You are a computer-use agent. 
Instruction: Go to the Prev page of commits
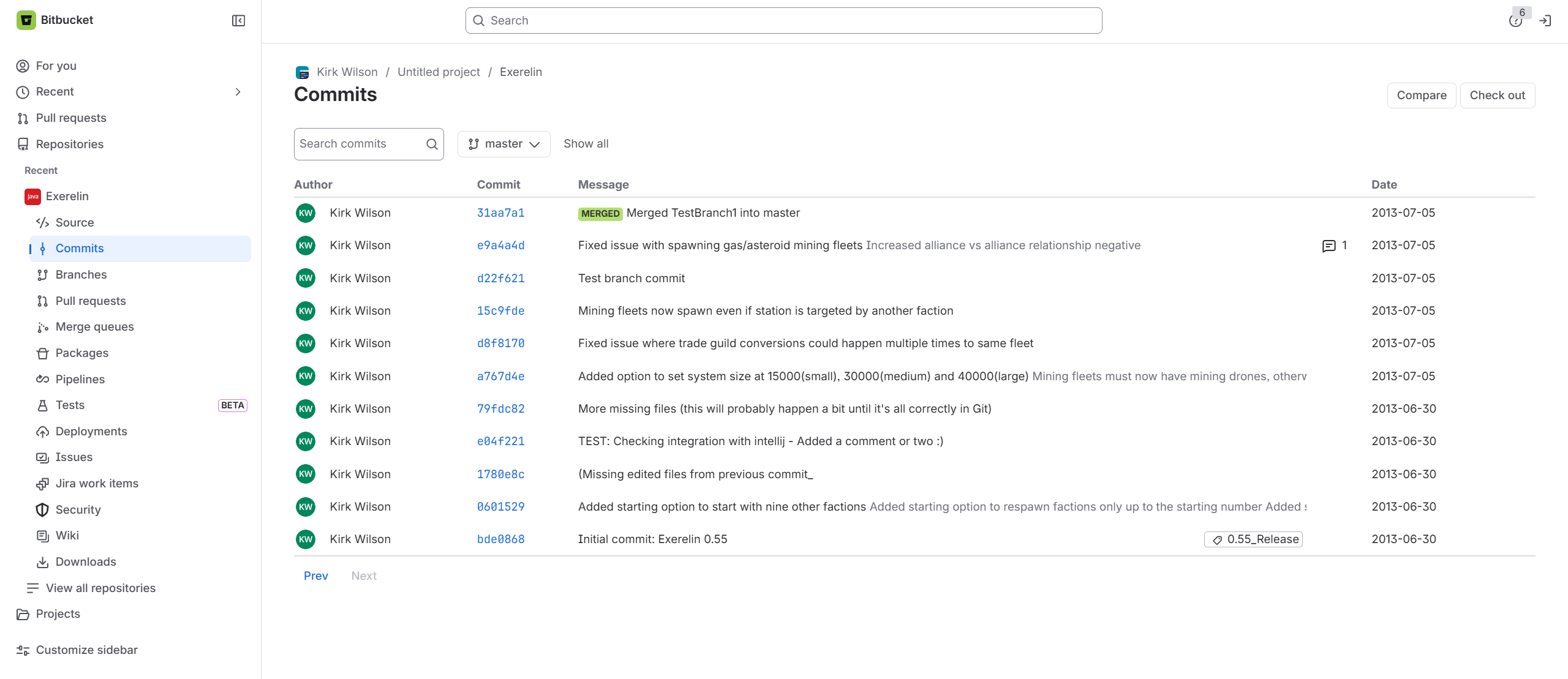[315, 576]
